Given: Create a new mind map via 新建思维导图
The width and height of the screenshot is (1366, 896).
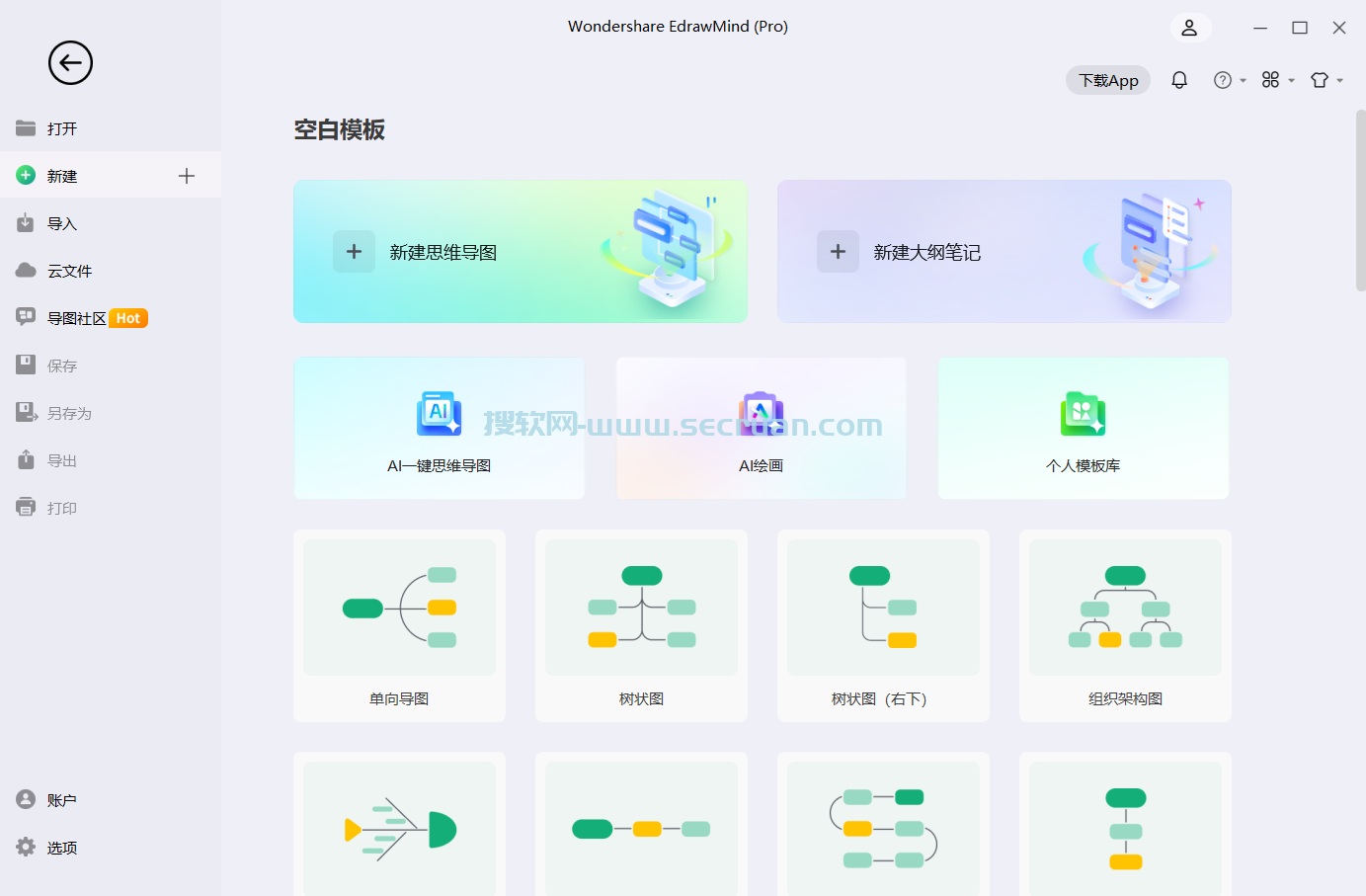Looking at the screenshot, I should coord(521,251).
